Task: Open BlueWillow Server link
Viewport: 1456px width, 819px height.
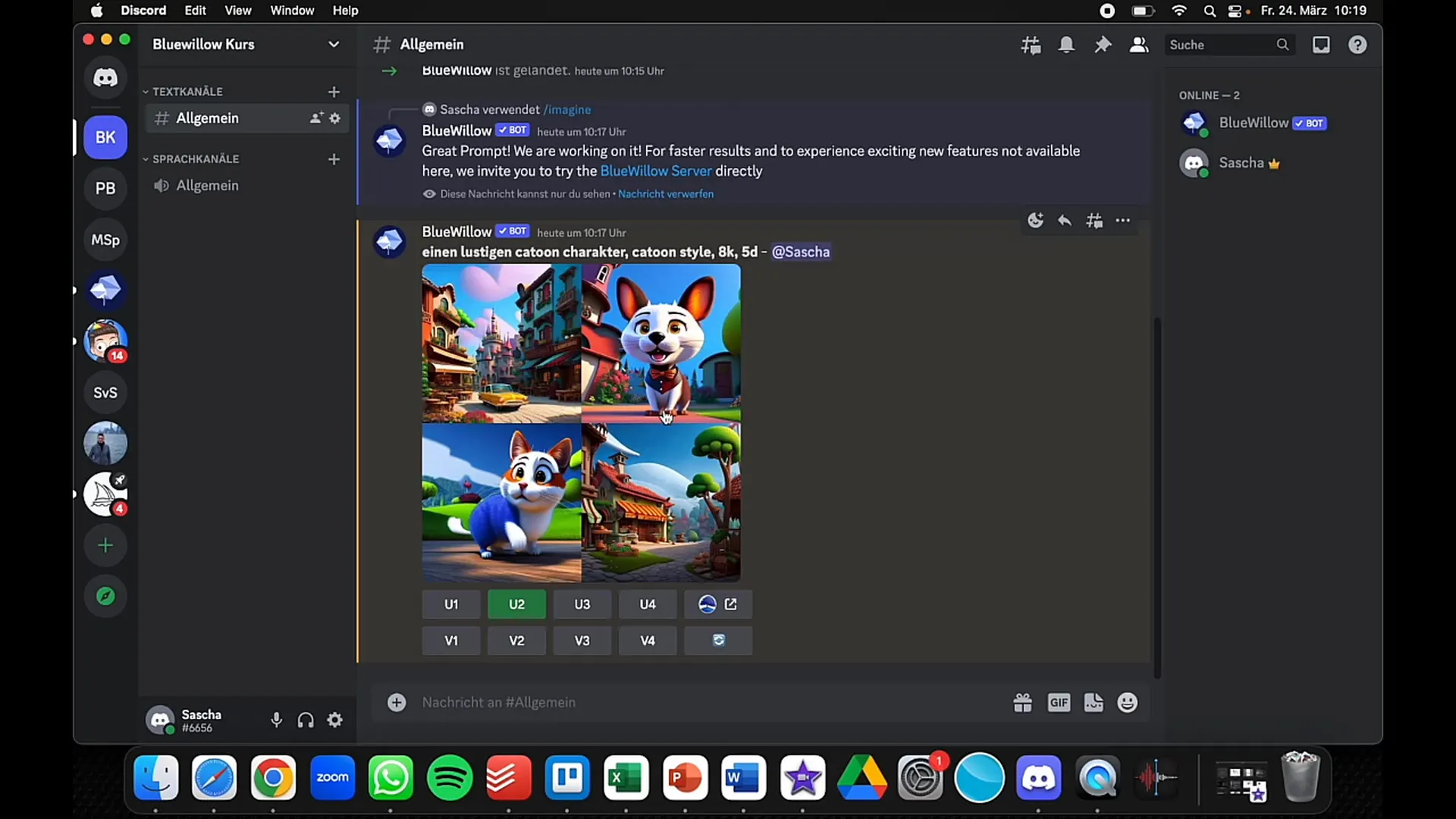Action: coord(655,170)
